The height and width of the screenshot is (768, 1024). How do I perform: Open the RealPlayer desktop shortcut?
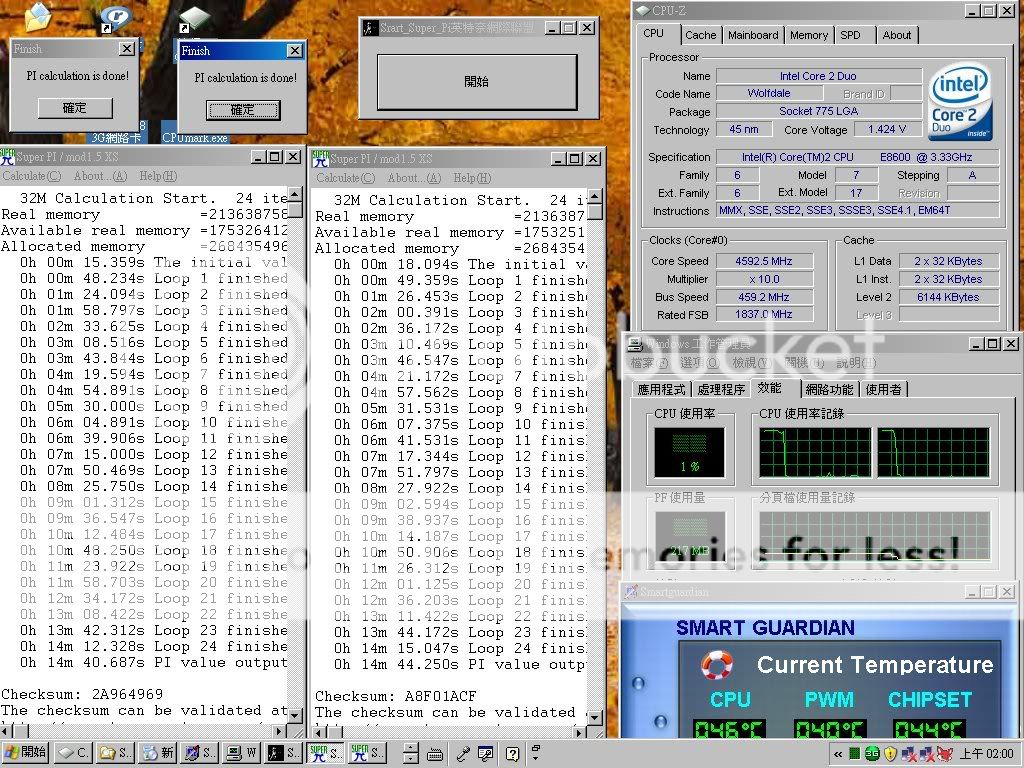point(117,17)
